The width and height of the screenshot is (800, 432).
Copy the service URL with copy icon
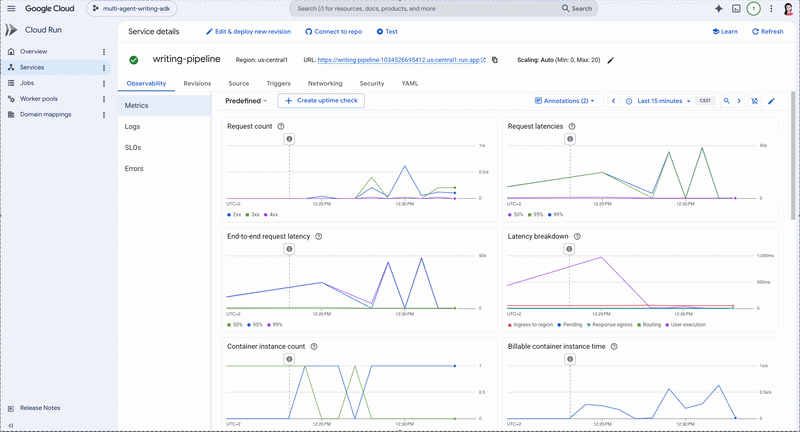[494, 60]
